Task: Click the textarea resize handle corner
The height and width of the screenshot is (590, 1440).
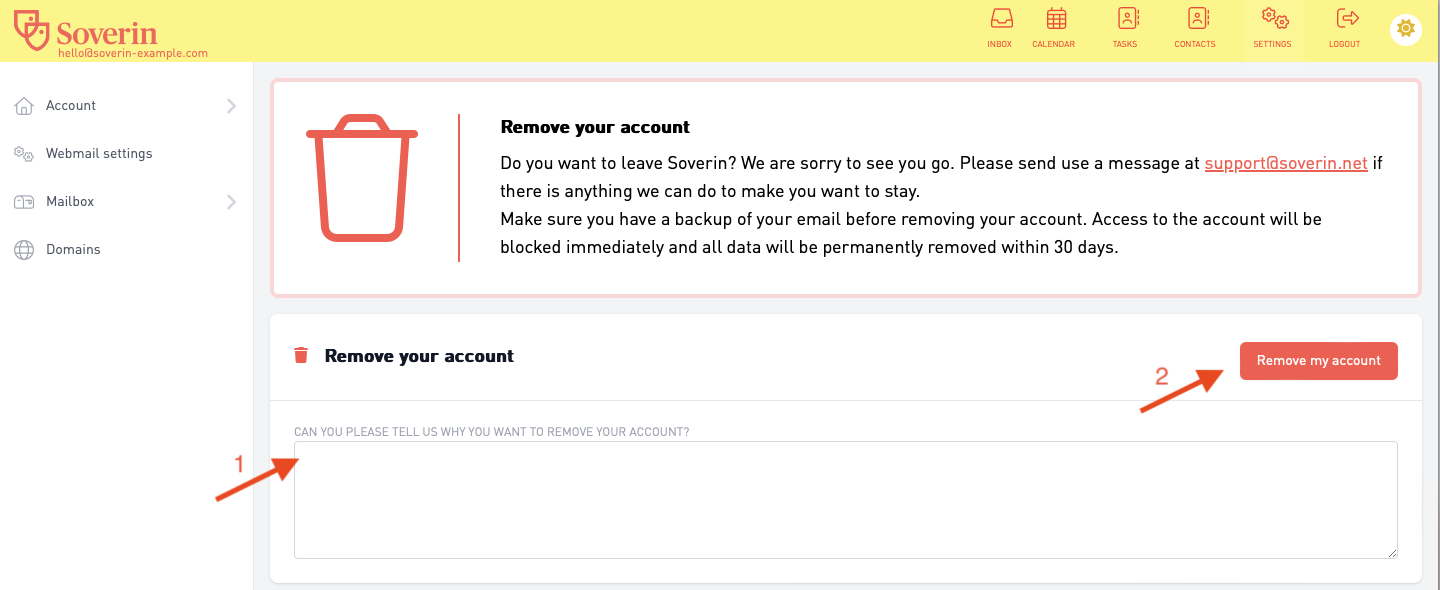Action: 1391,552
